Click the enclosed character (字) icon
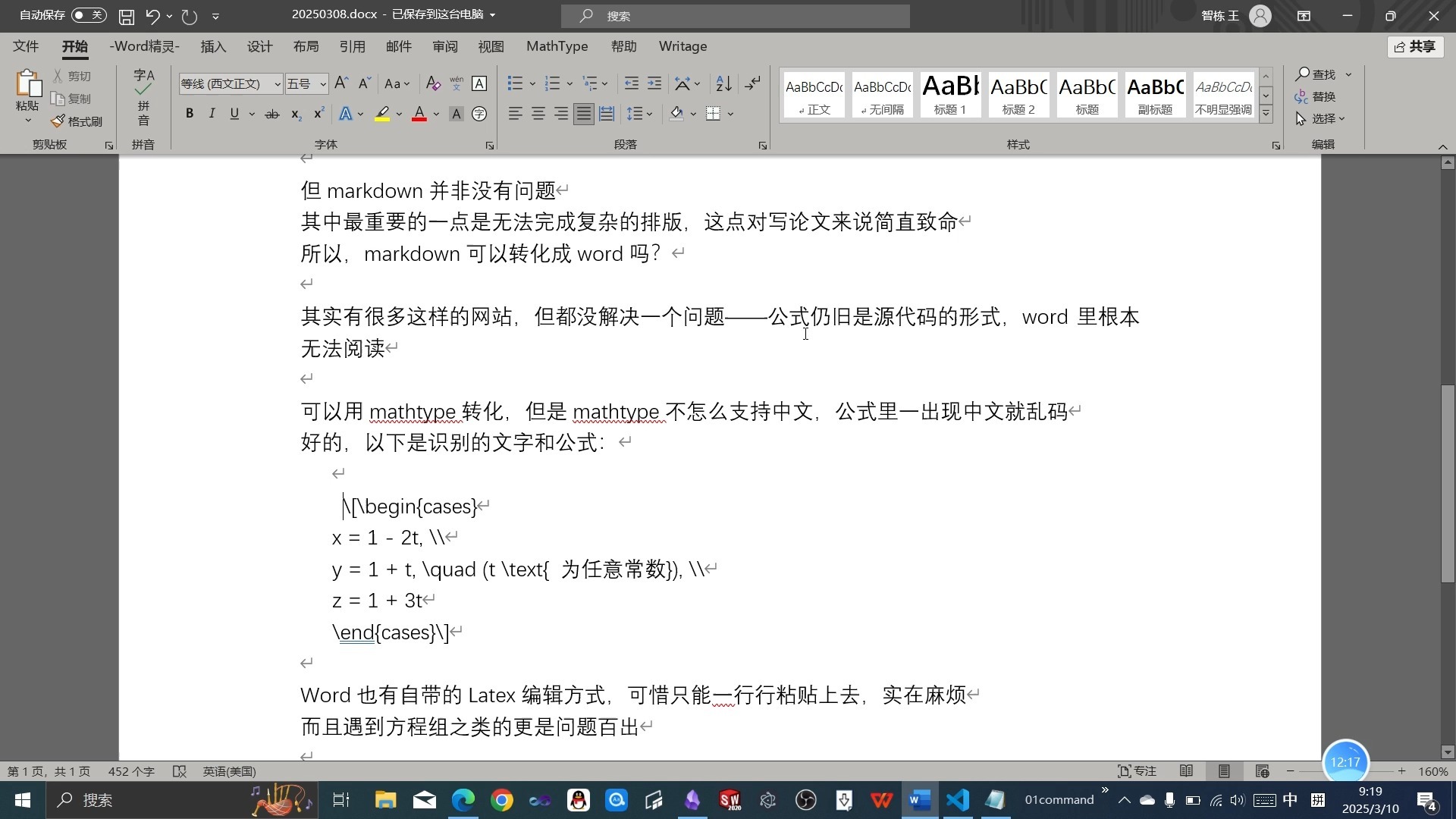1456x819 pixels. coord(479,115)
